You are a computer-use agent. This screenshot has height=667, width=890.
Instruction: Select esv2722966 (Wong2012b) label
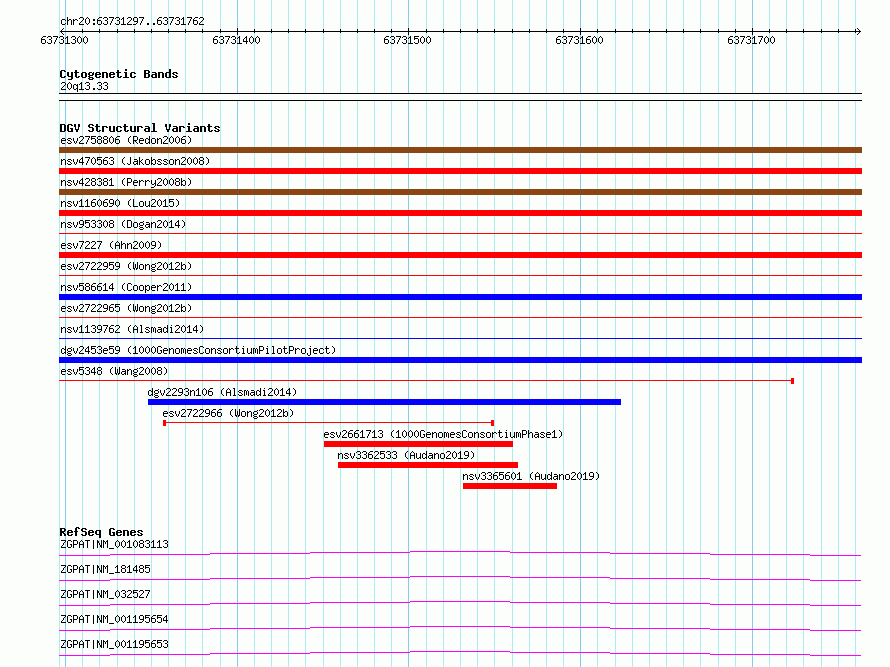[228, 413]
